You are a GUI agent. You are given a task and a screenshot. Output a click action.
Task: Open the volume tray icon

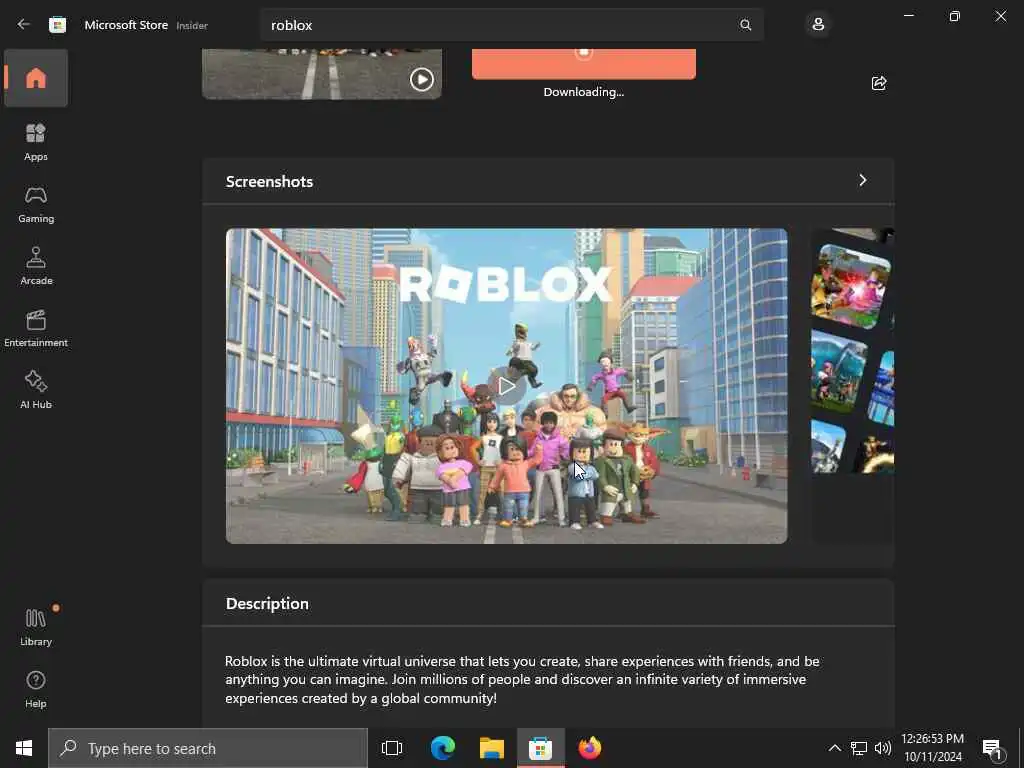point(882,748)
